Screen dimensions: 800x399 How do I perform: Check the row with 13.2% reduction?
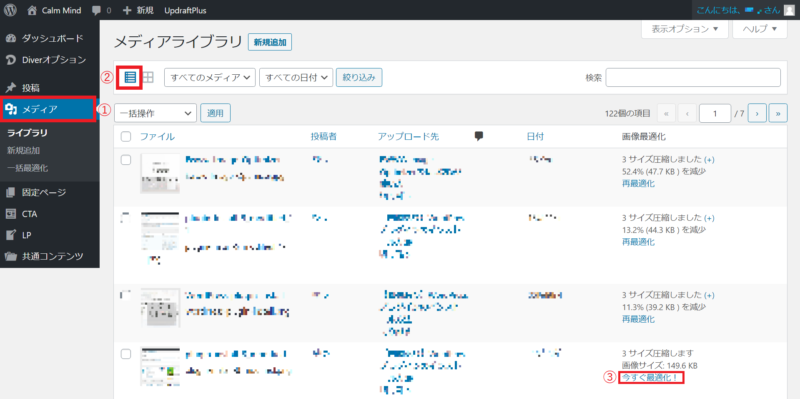pos(126,218)
